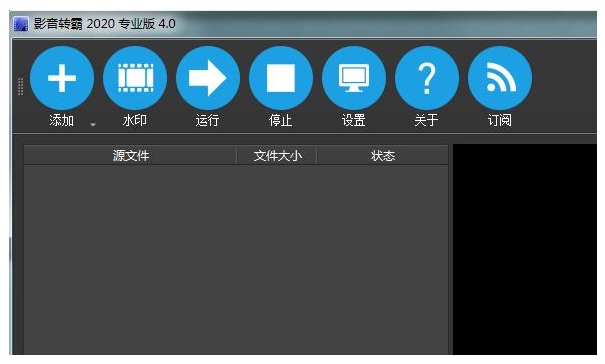The width and height of the screenshot is (605, 364).
Task: Start conversion with the 运行 arrow icon
Action: click(208, 78)
